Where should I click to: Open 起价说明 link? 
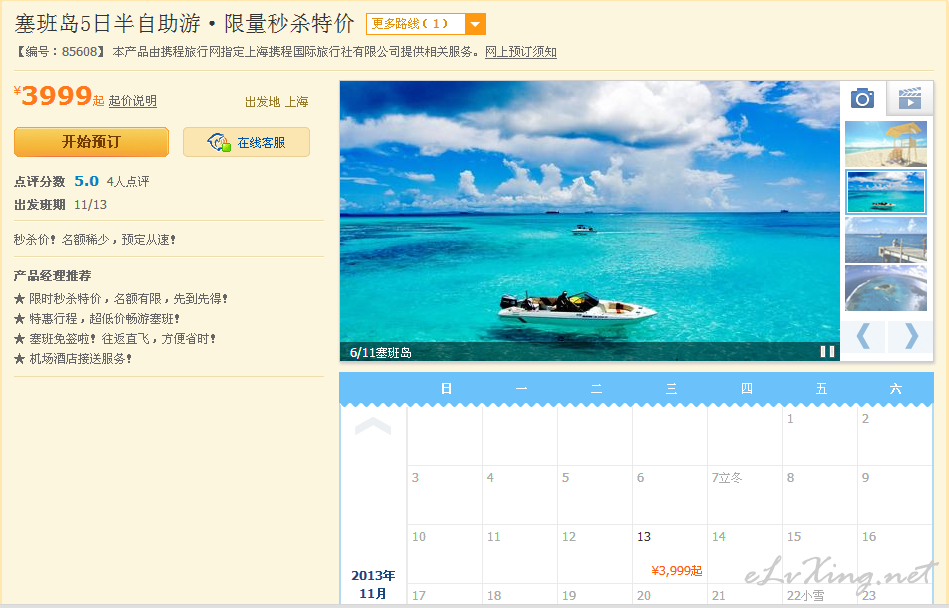pyautogui.click(x=133, y=101)
